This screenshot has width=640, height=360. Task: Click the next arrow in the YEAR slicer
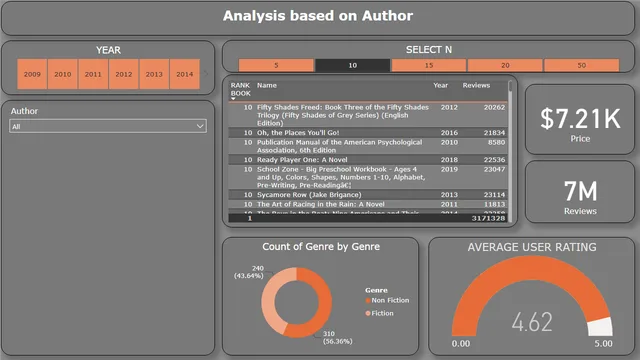[206, 74]
